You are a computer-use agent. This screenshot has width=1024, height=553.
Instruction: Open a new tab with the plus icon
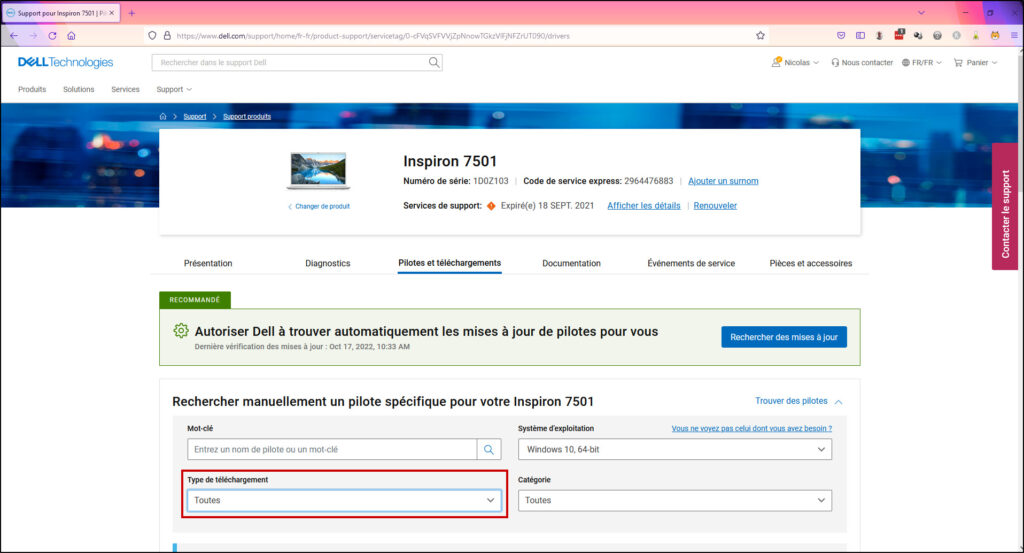[x=131, y=13]
